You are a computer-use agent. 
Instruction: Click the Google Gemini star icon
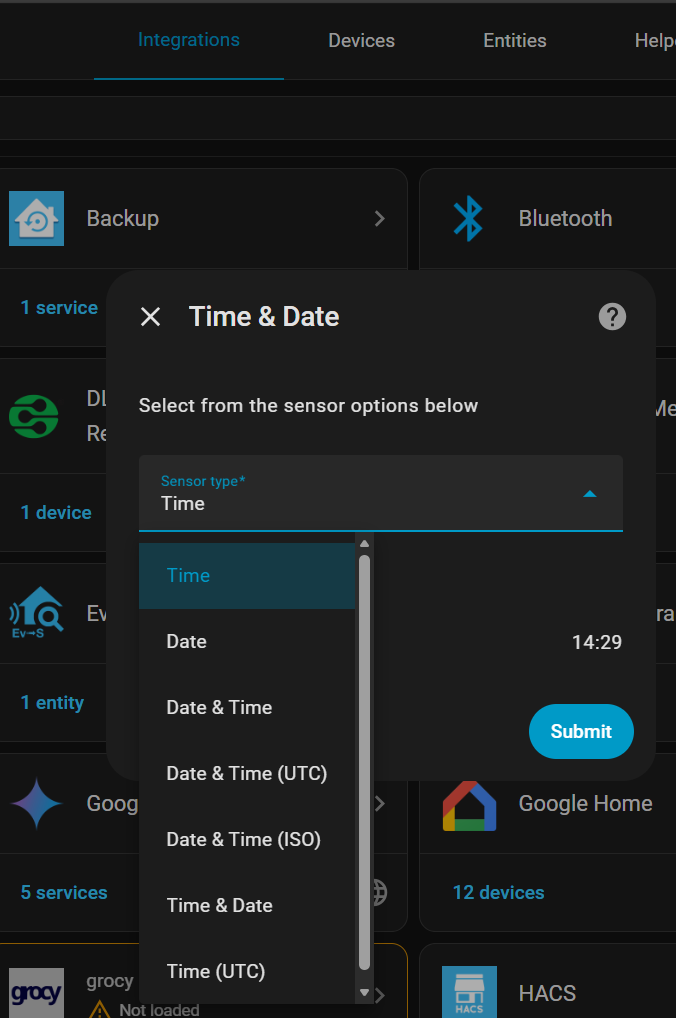pyautogui.click(x=37, y=804)
